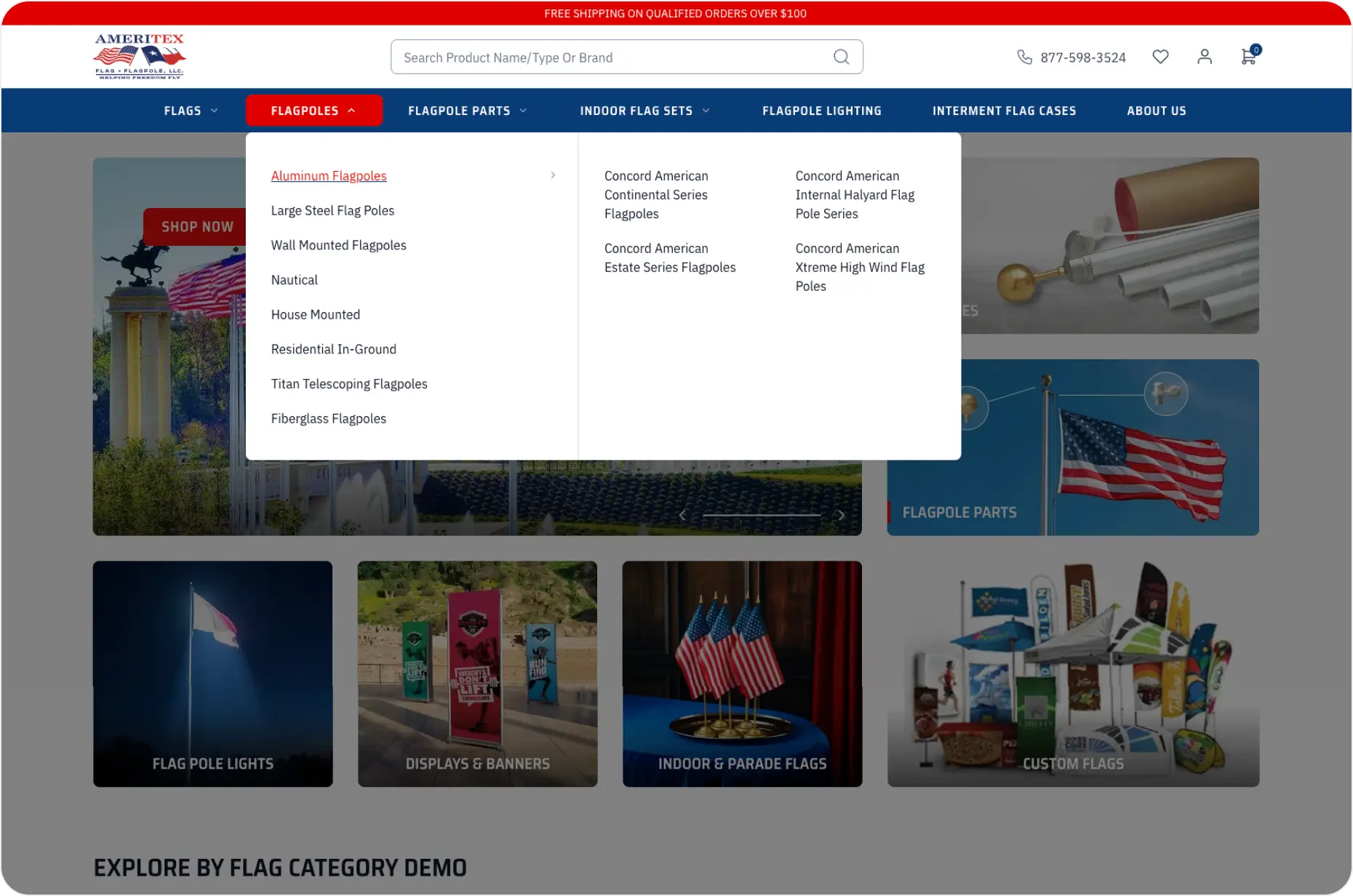Open the Displays & Banners tile
The height and width of the screenshot is (896, 1353).
pyautogui.click(x=477, y=673)
